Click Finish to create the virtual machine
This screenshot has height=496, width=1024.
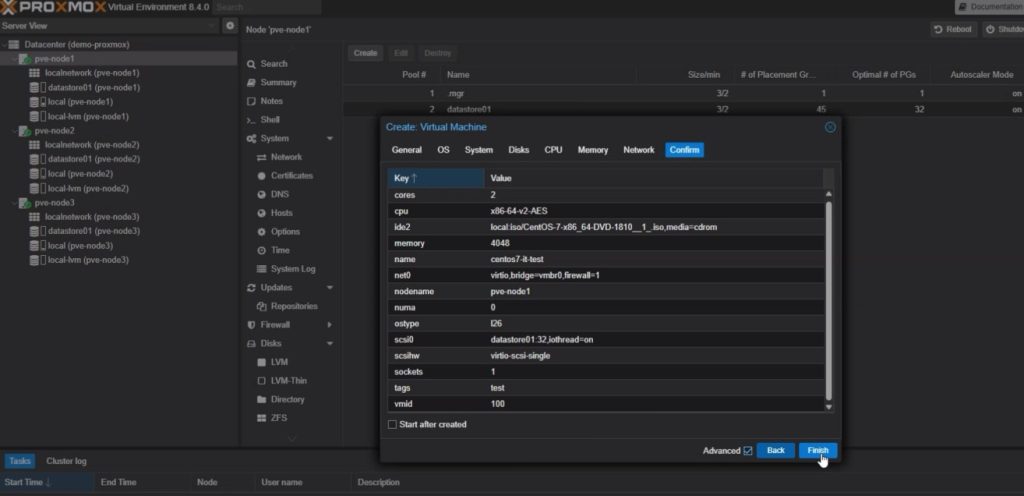[817, 451]
